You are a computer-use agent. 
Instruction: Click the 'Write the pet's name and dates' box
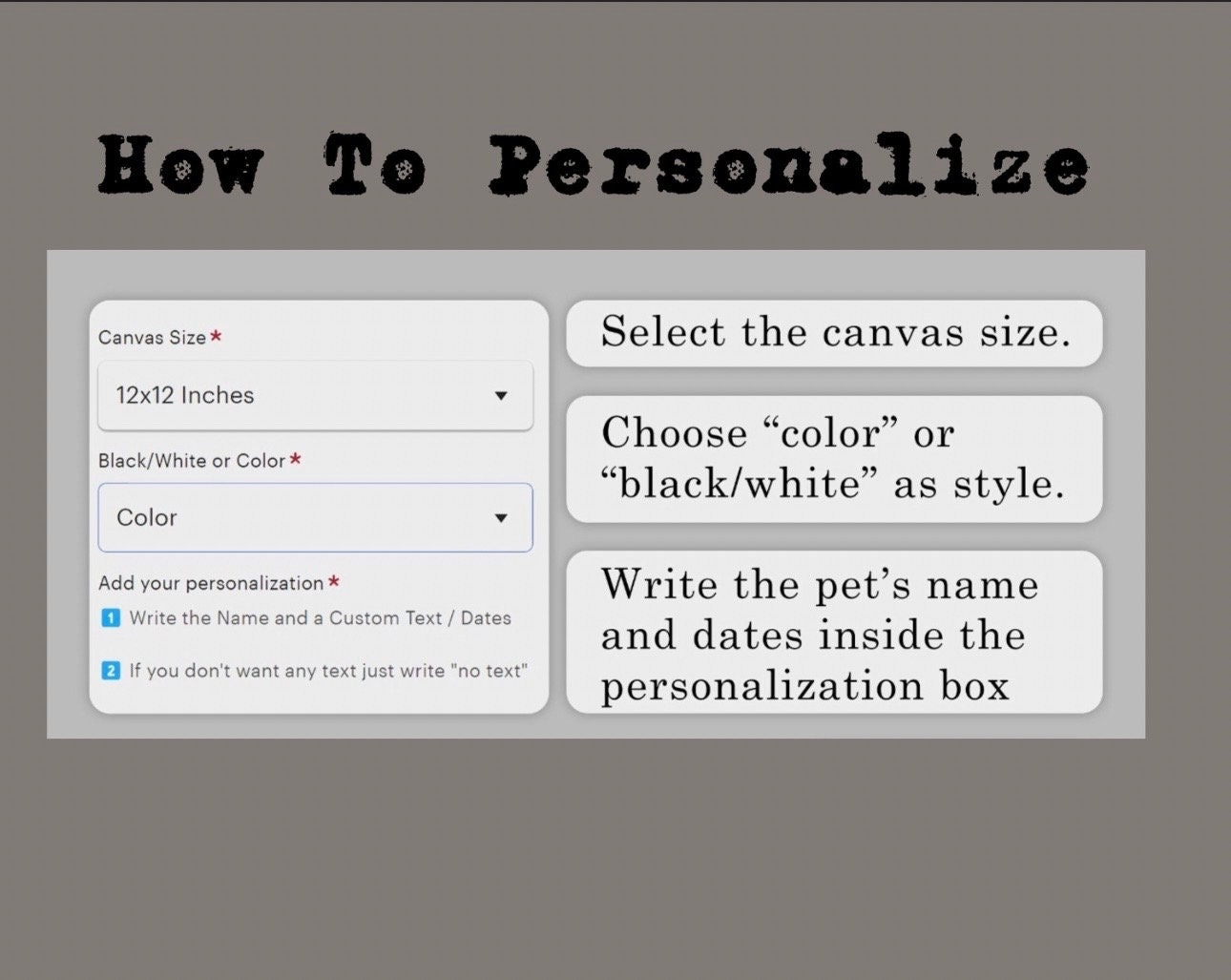pos(834,633)
